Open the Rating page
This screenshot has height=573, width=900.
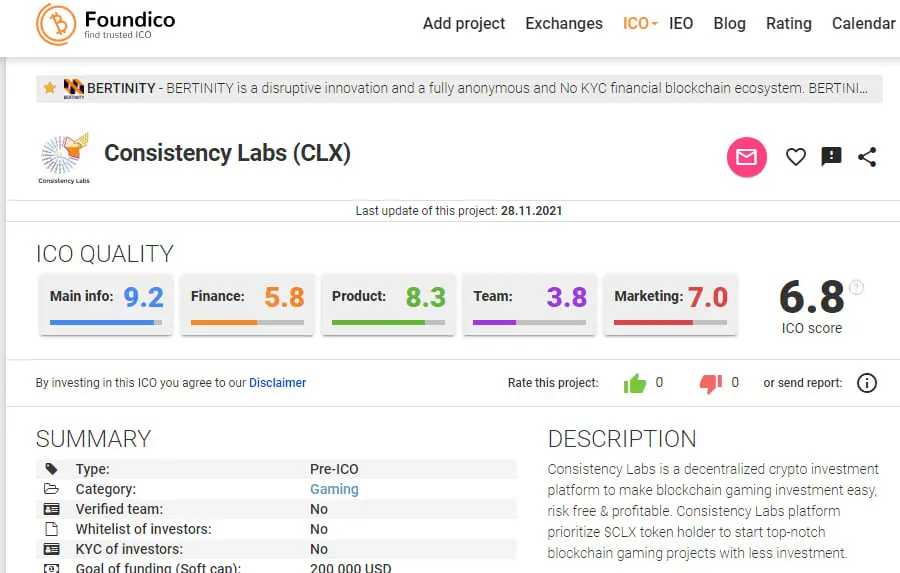[789, 24]
